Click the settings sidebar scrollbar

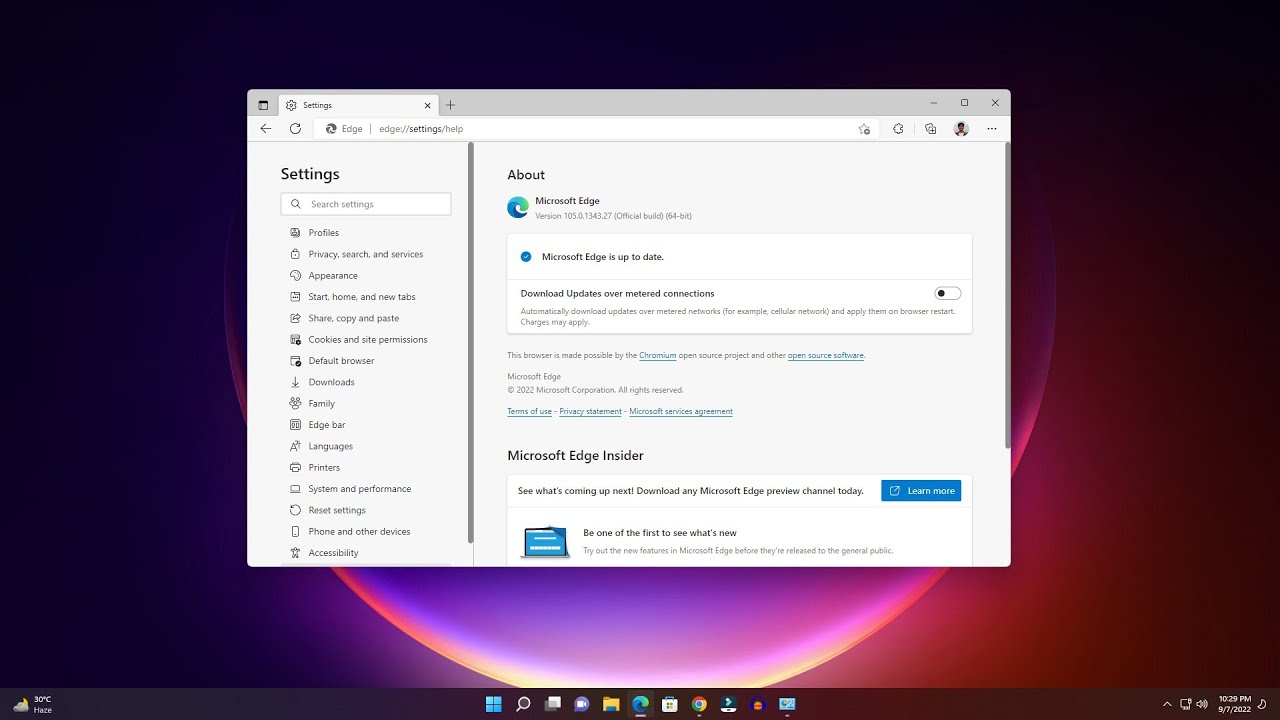click(x=470, y=343)
